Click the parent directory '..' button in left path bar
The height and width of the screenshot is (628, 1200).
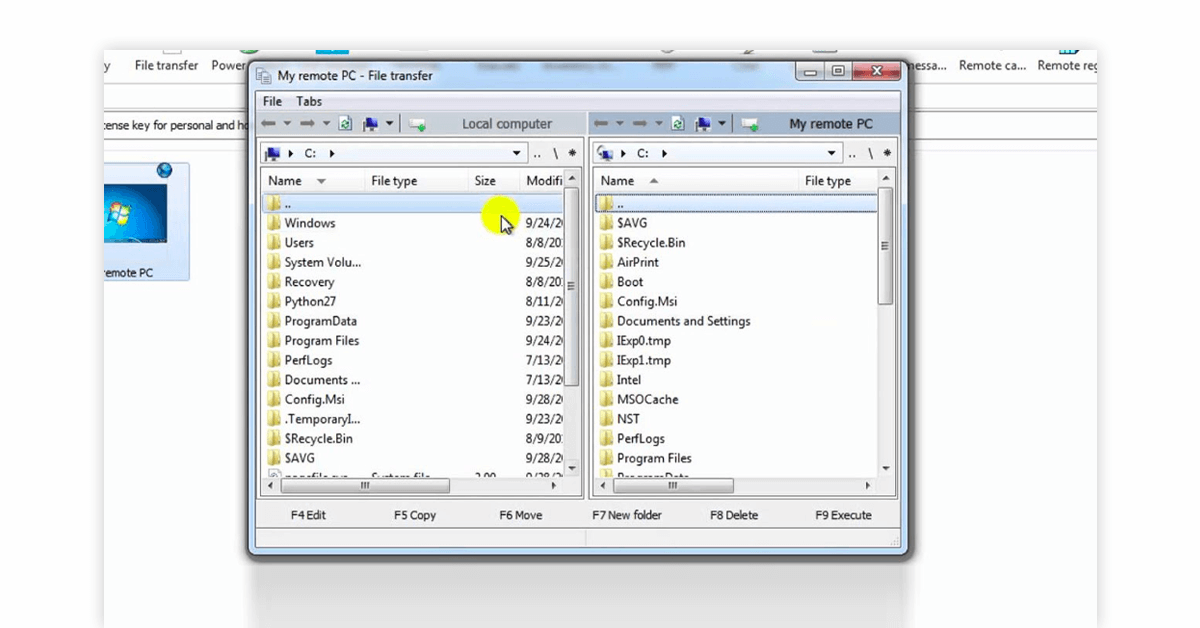538,154
